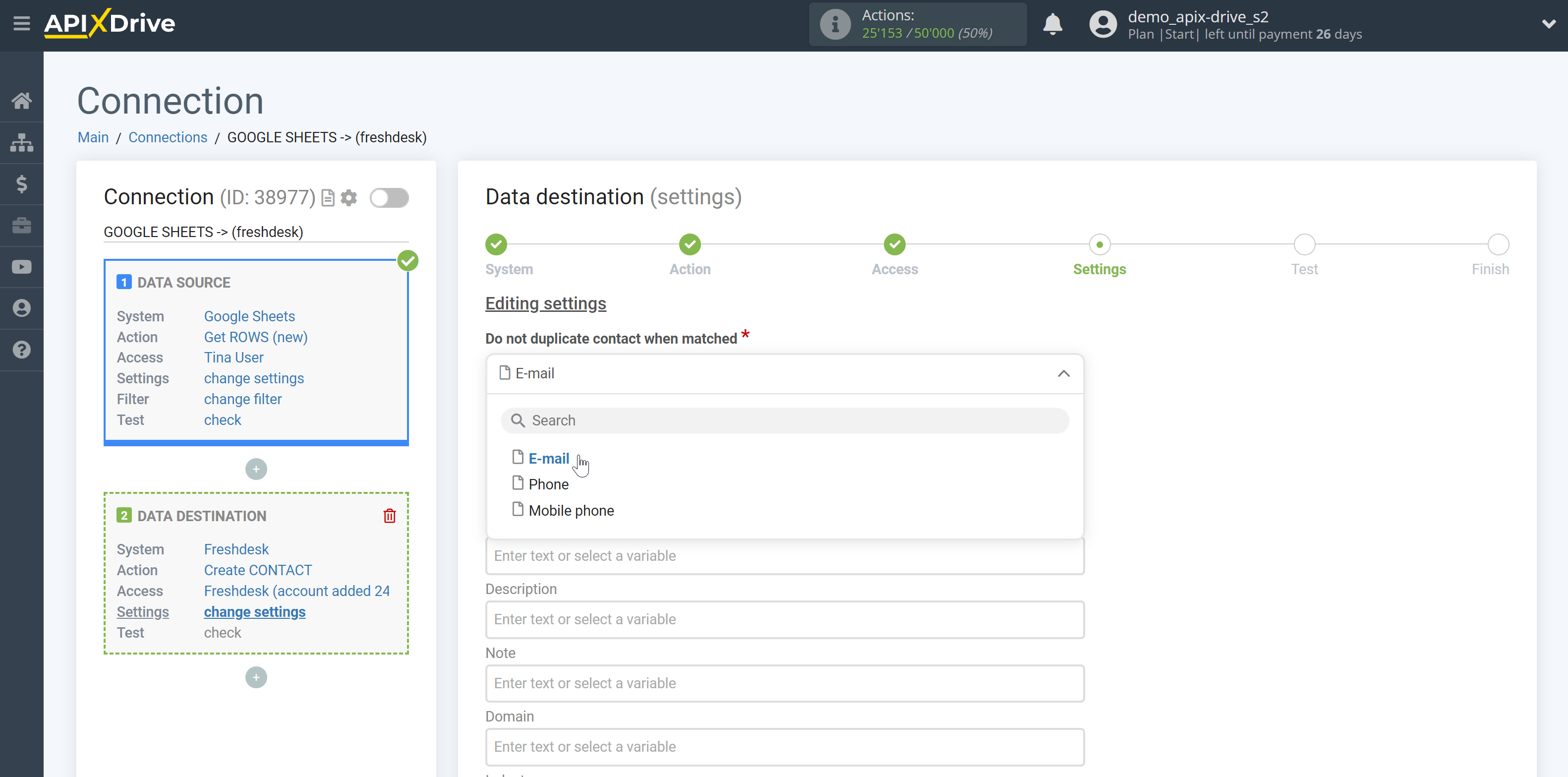Add step after Data Destination block
Image resolution: width=1568 pixels, height=777 pixels.
tap(256, 677)
